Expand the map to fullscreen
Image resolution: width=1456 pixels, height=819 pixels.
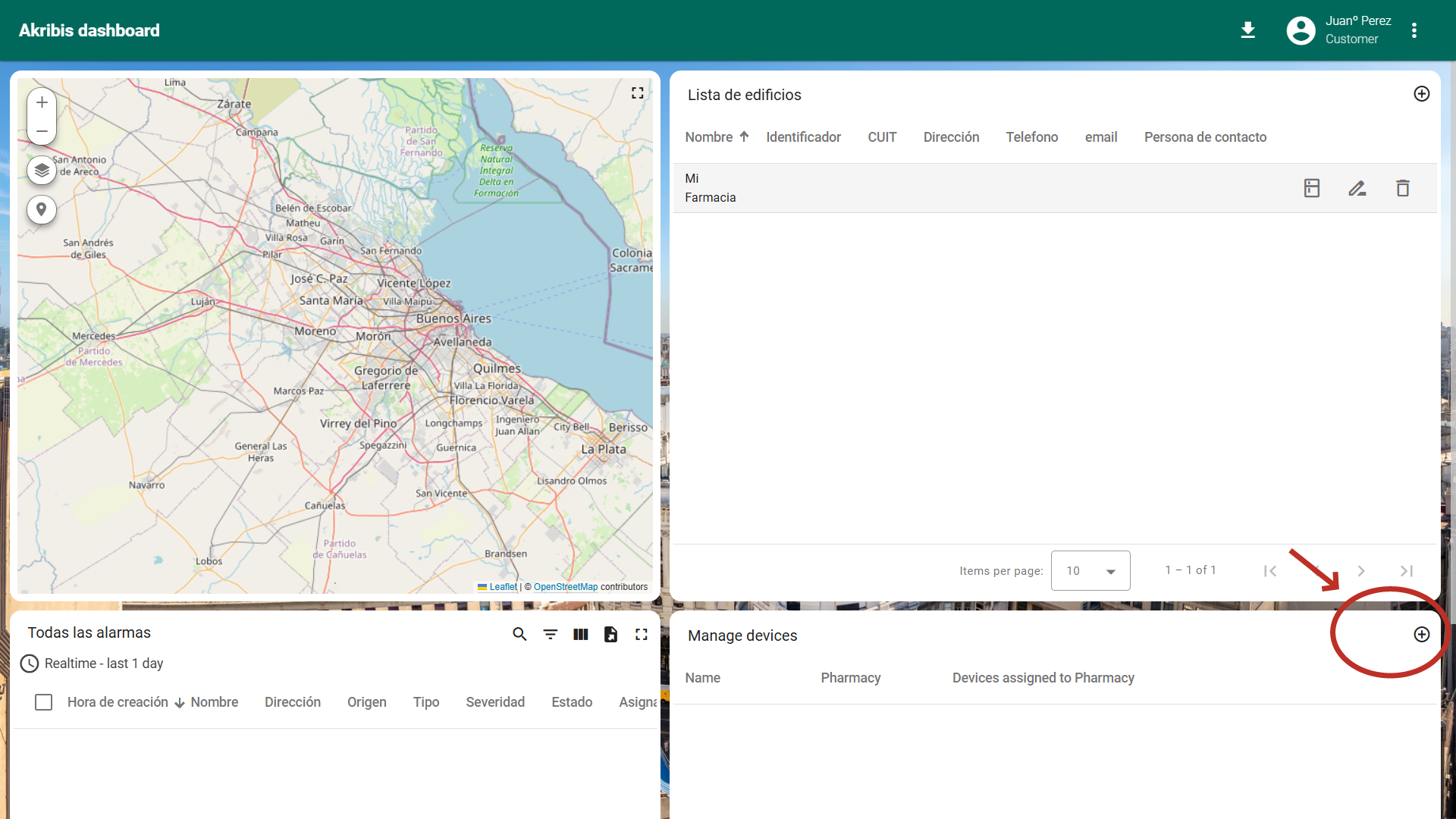point(637,93)
